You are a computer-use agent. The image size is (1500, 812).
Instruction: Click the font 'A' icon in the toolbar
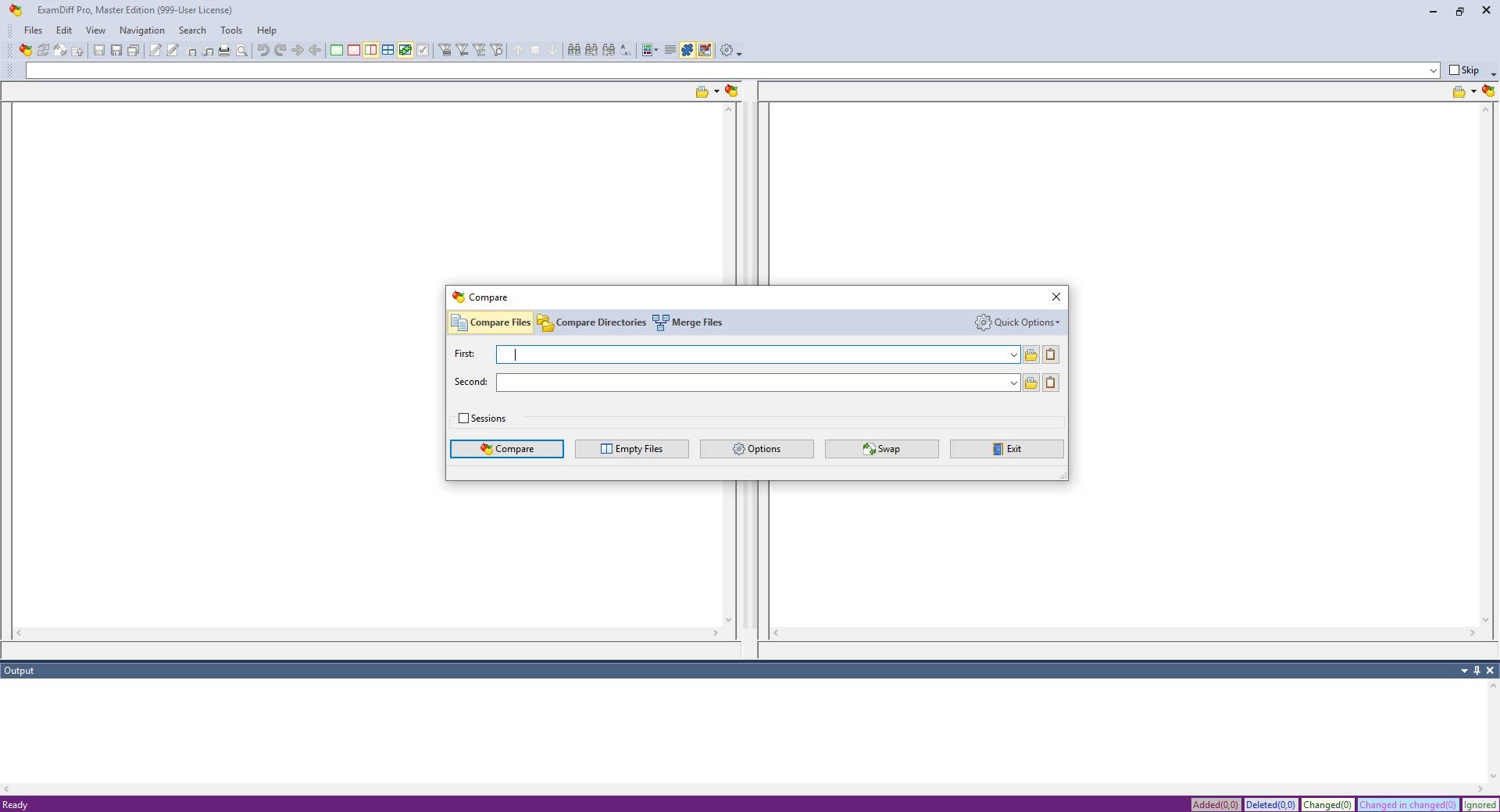point(626,51)
